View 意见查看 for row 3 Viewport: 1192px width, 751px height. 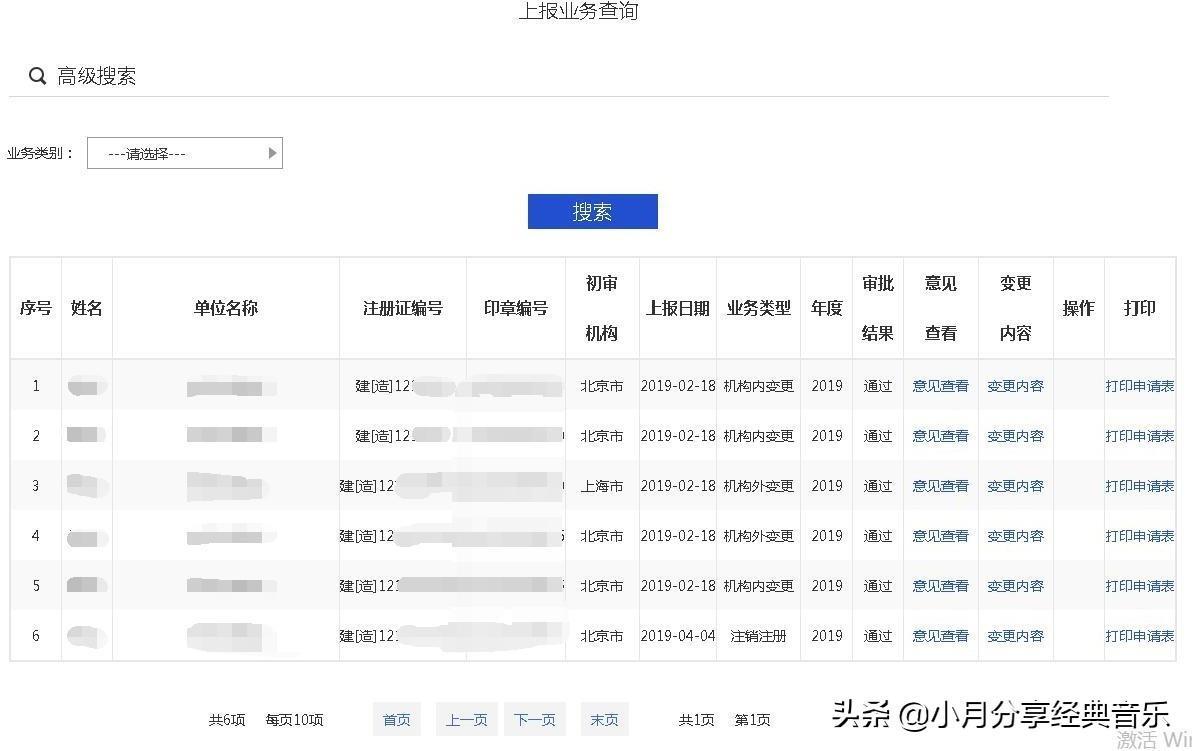tap(940, 486)
